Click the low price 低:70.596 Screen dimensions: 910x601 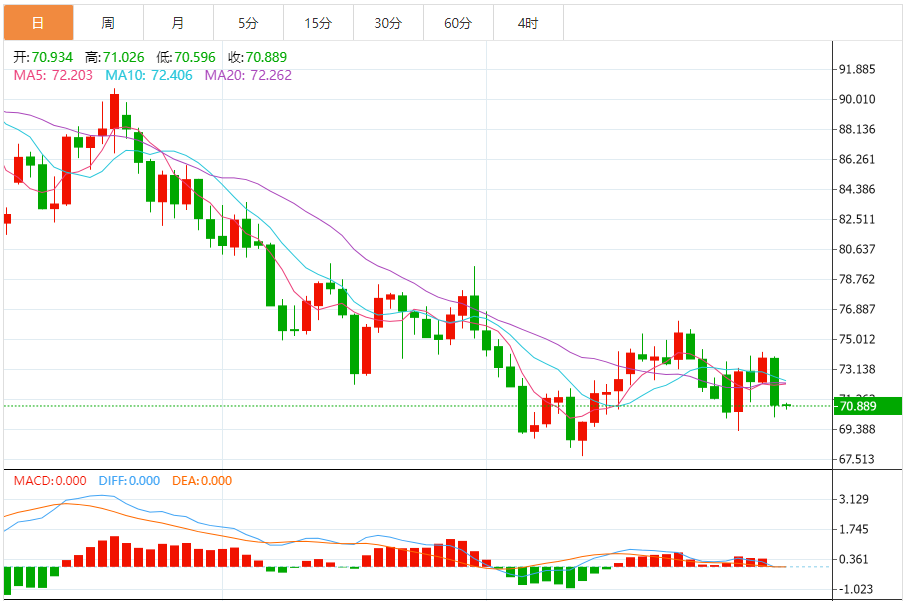[186, 57]
